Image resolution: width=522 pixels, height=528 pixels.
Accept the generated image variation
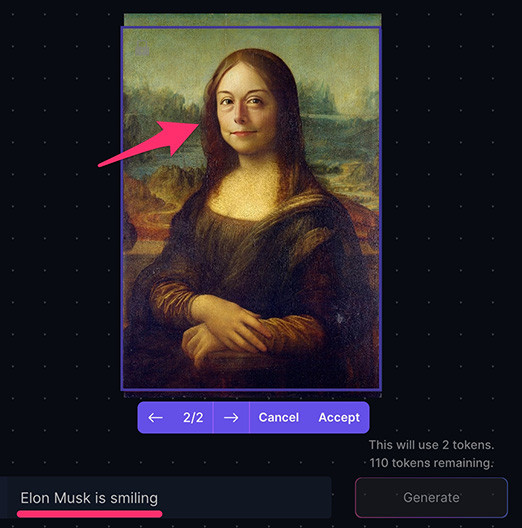[x=339, y=418]
